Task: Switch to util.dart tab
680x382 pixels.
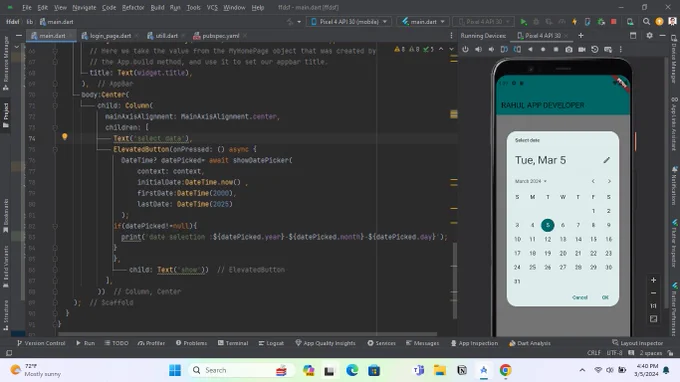Action: (x=166, y=36)
